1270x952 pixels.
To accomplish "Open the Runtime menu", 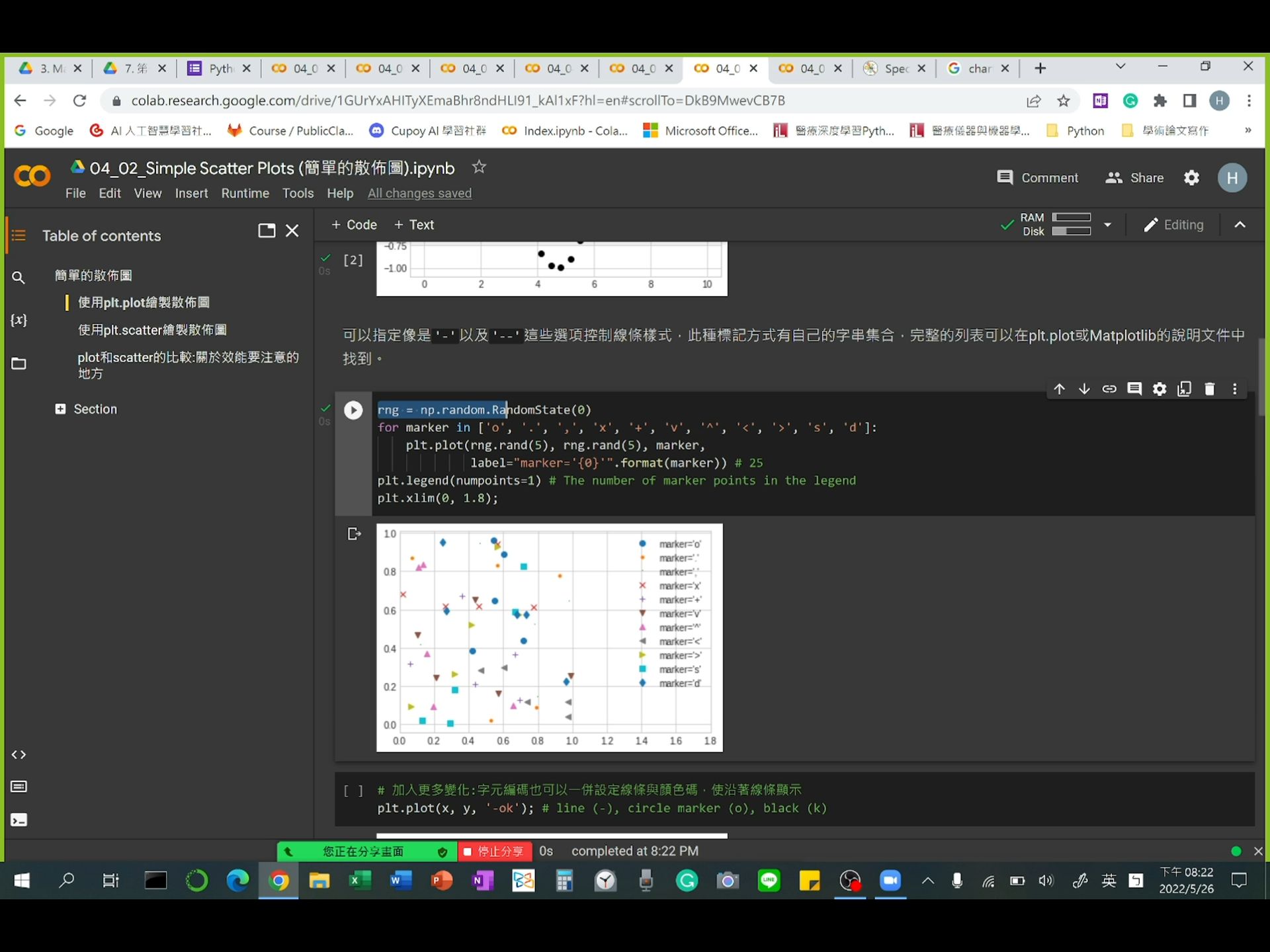I will coord(245,193).
